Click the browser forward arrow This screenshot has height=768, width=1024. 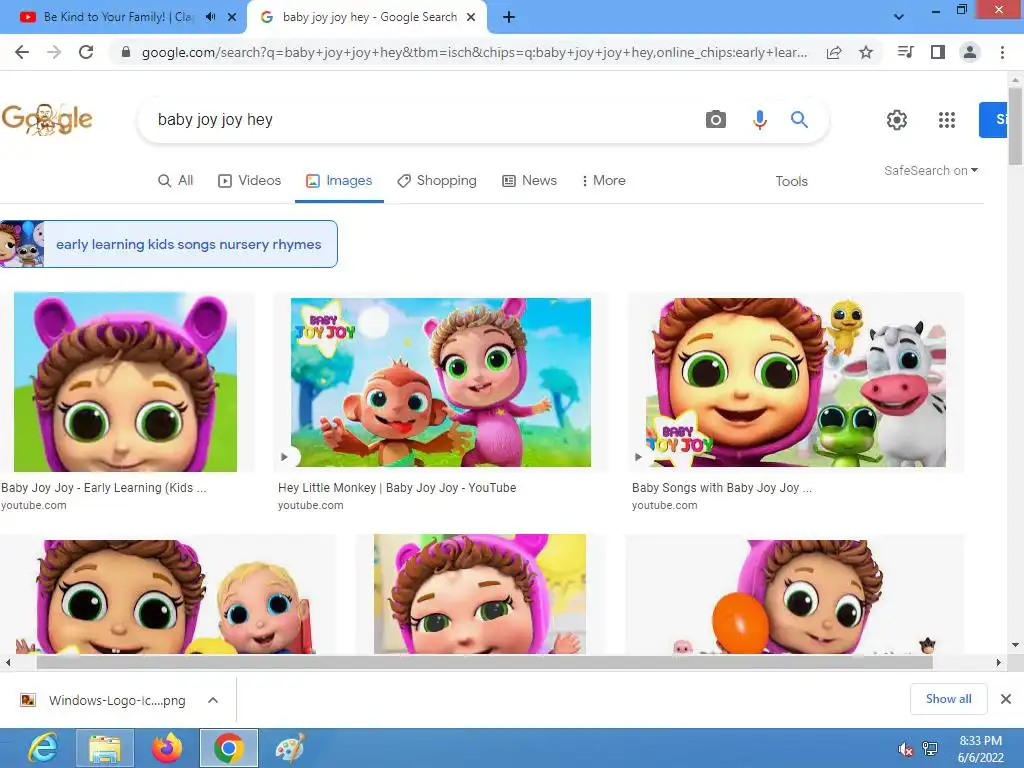[x=54, y=52]
